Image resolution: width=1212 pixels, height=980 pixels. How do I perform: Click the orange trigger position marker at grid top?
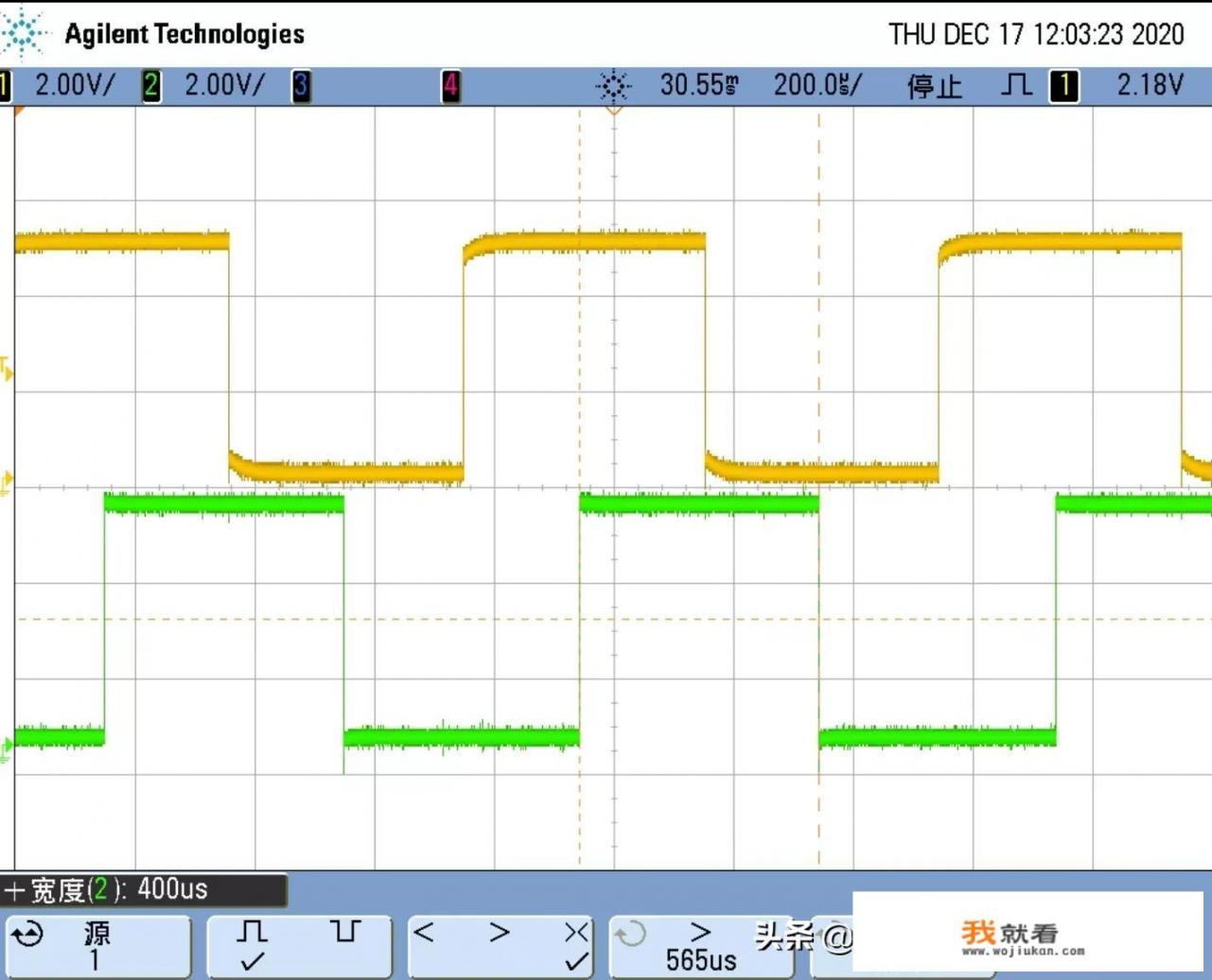[x=614, y=111]
